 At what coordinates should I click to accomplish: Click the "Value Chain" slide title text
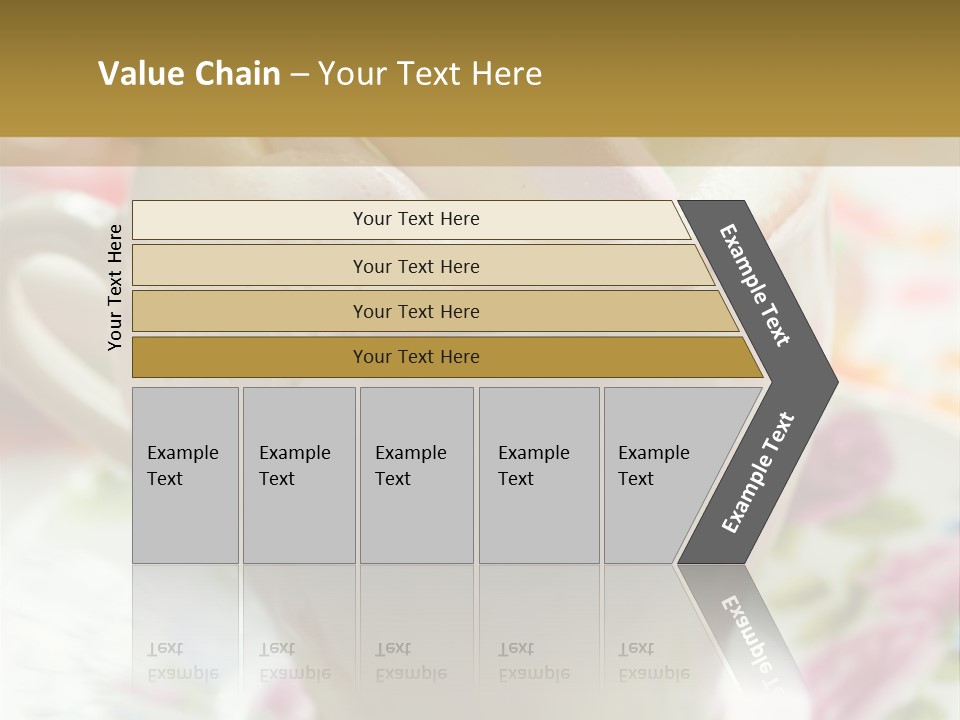click(189, 74)
